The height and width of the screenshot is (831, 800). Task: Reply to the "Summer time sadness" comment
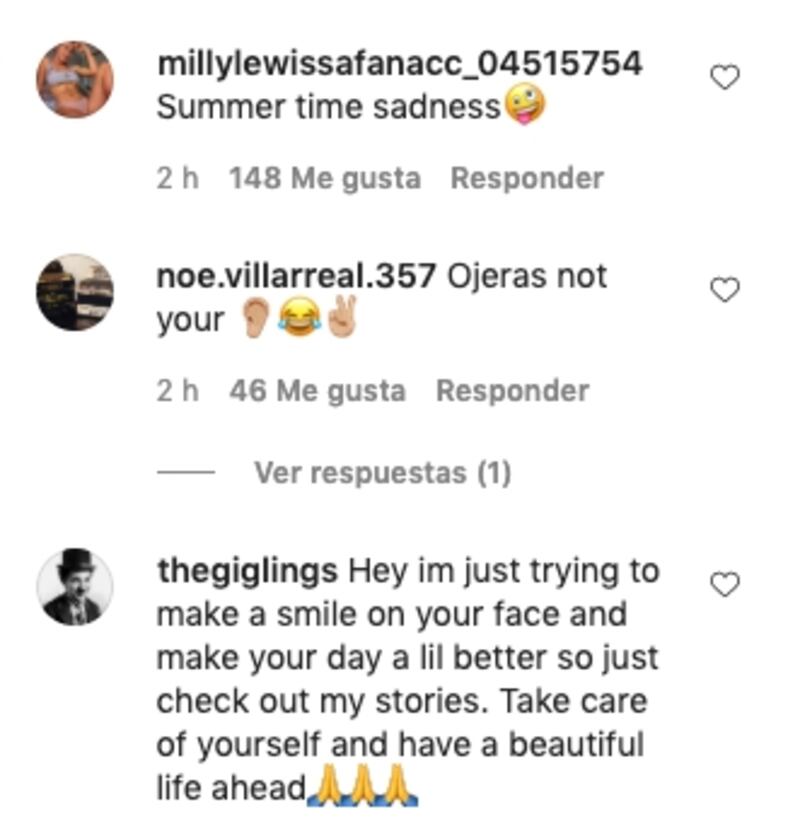tap(526, 179)
